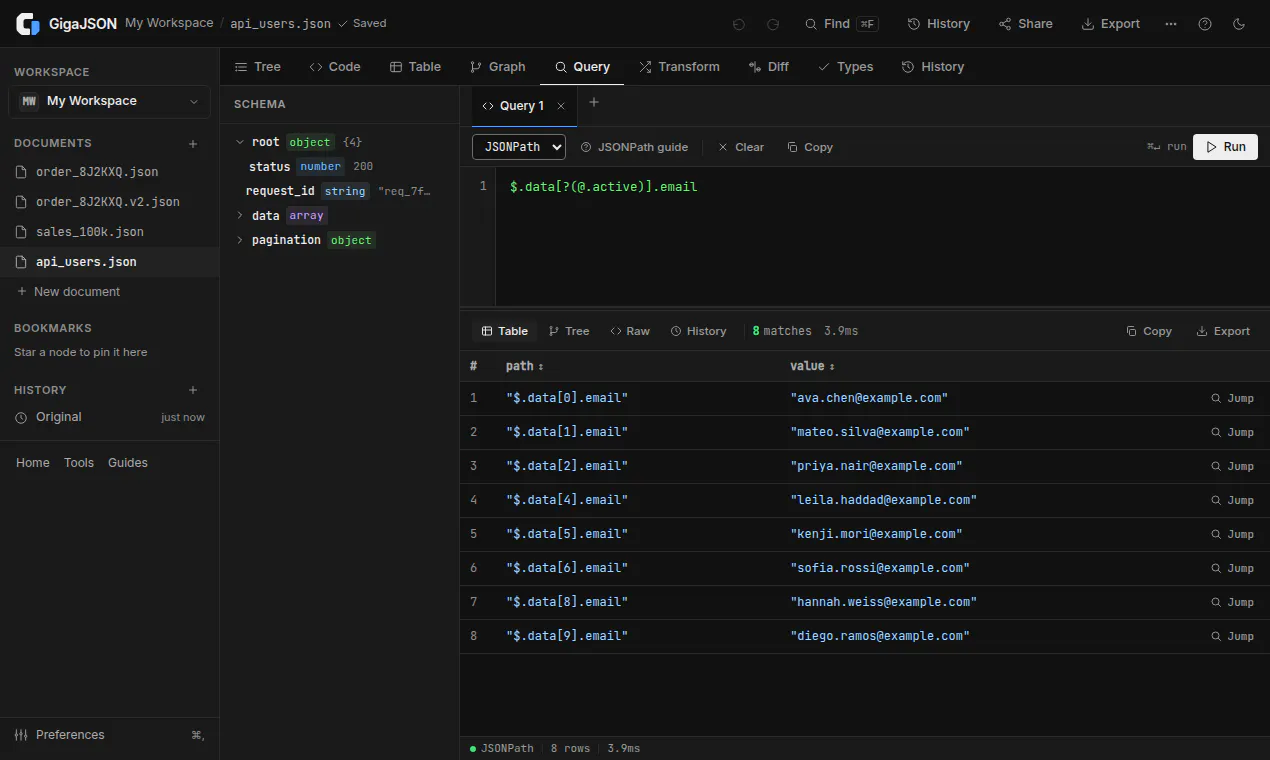Run the JSONPath query
Image resolution: width=1270 pixels, height=760 pixels.
pyautogui.click(x=1225, y=147)
